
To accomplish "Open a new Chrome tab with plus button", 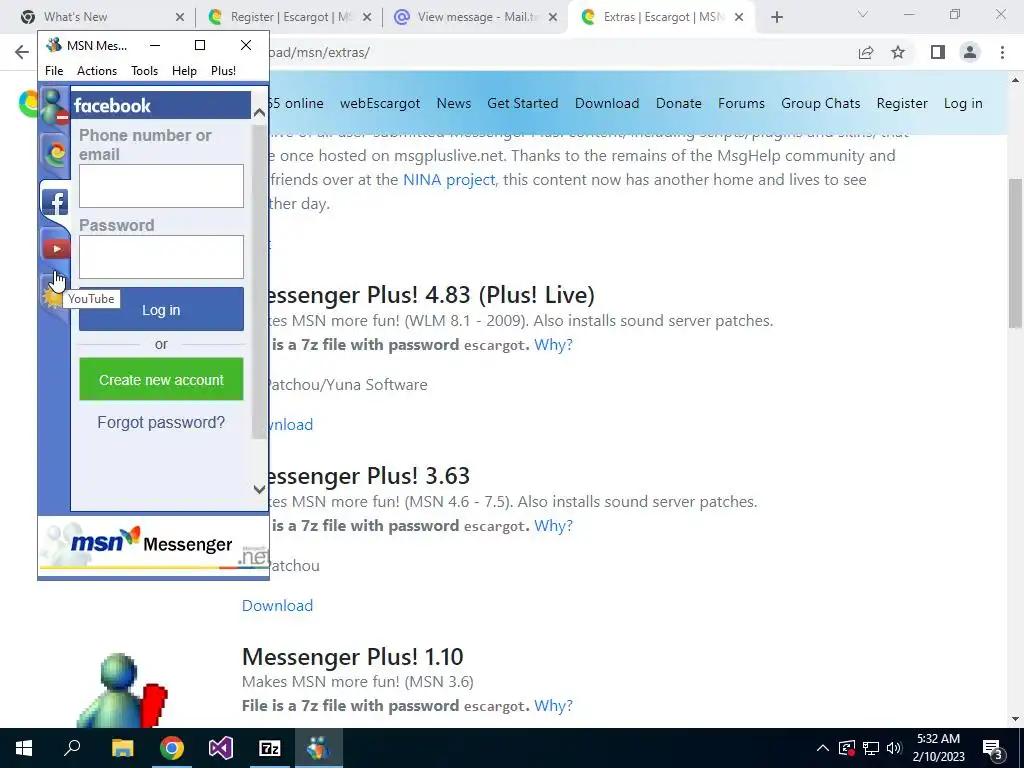I will click(x=776, y=17).
